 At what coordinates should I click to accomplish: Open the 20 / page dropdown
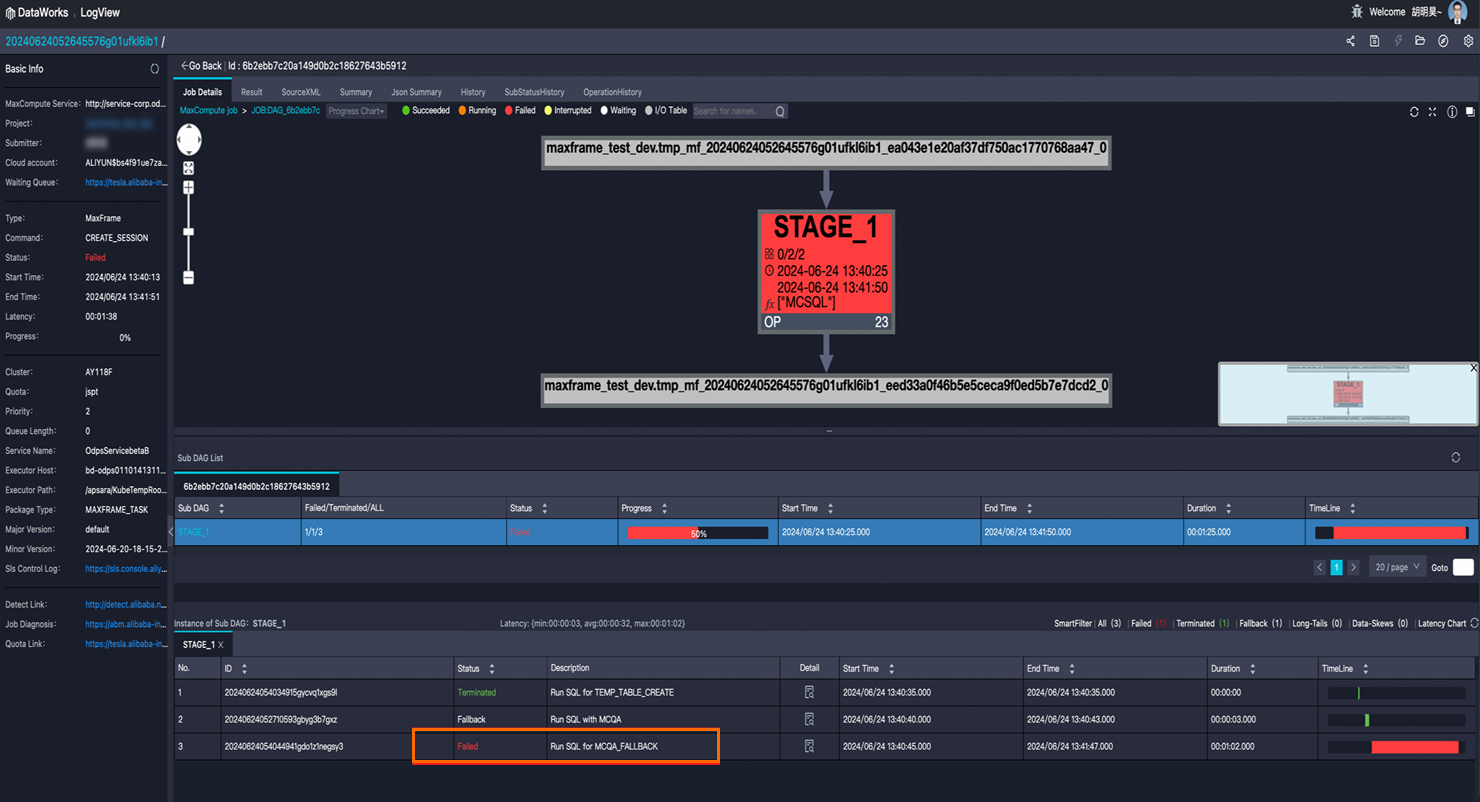point(1395,567)
